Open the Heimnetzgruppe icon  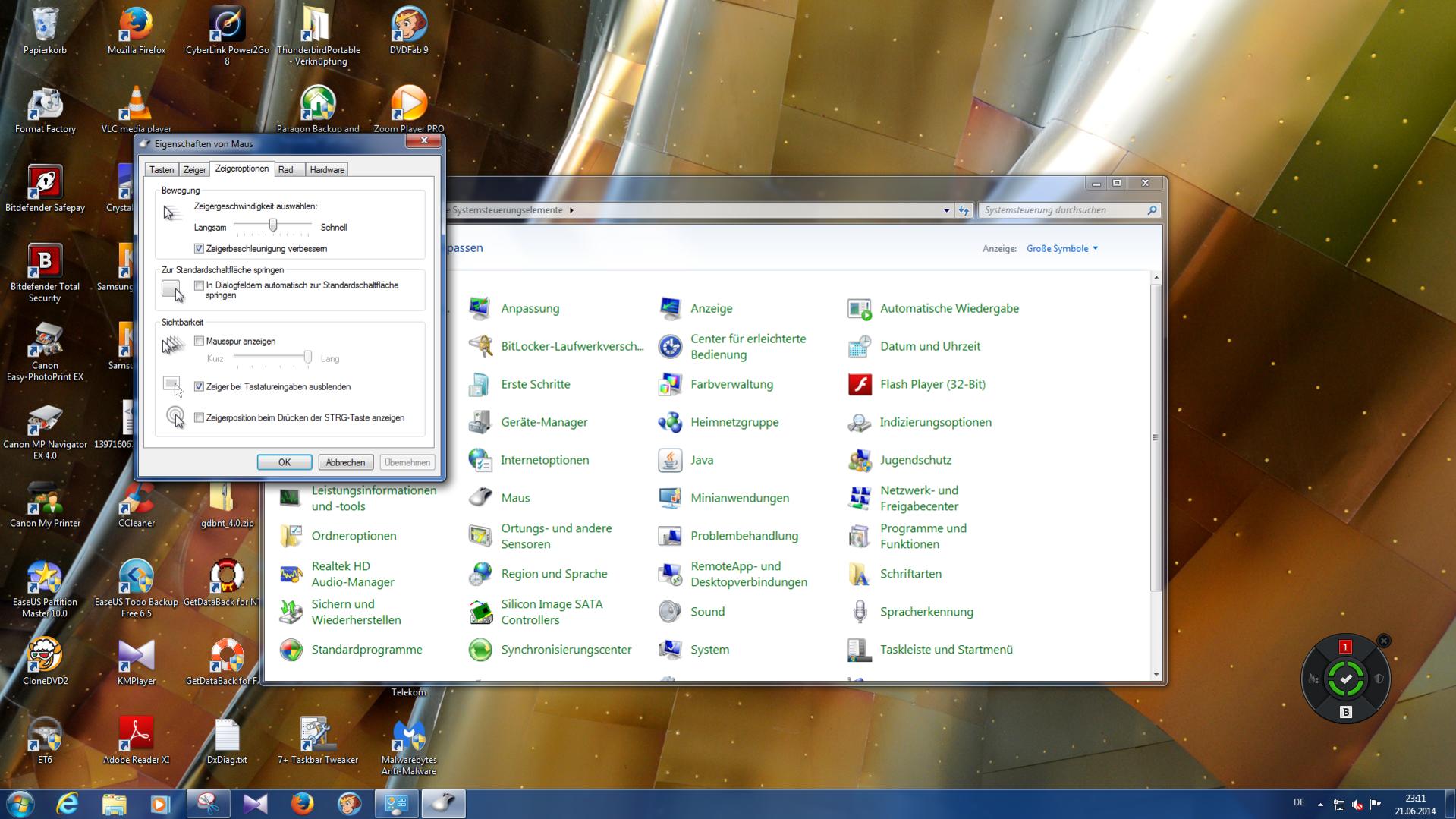pos(718,422)
